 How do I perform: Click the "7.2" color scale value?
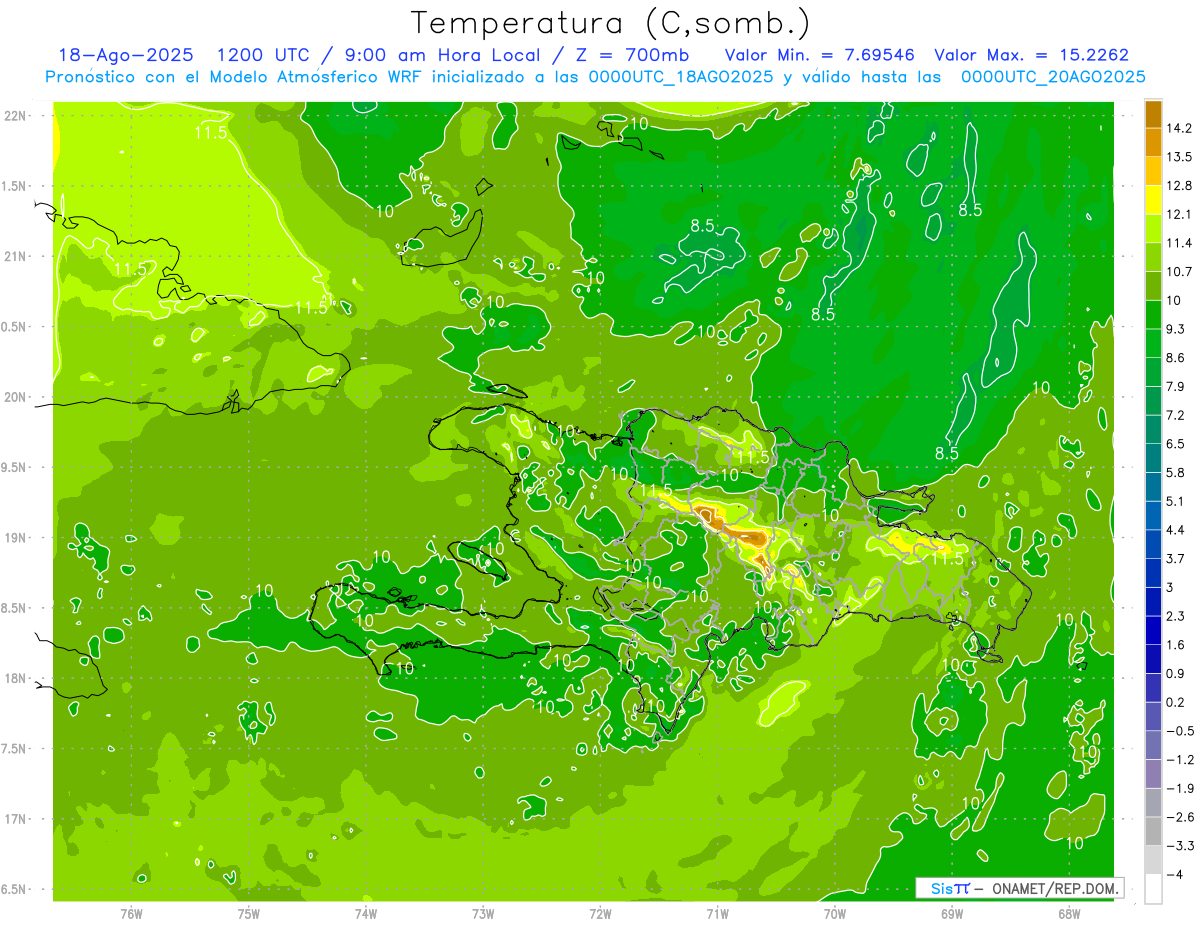pyautogui.click(x=1176, y=415)
